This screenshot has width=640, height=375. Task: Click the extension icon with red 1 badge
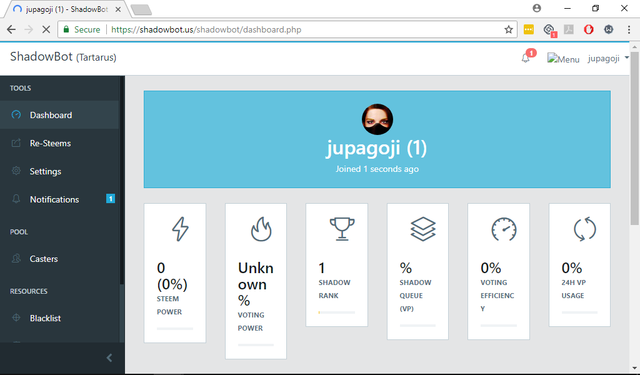click(x=550, y=30)
